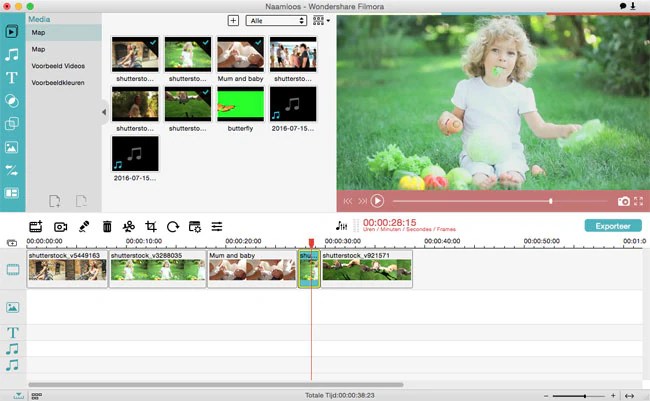
Task: Click the rotate toolbar icon
Action: point(173,226)
